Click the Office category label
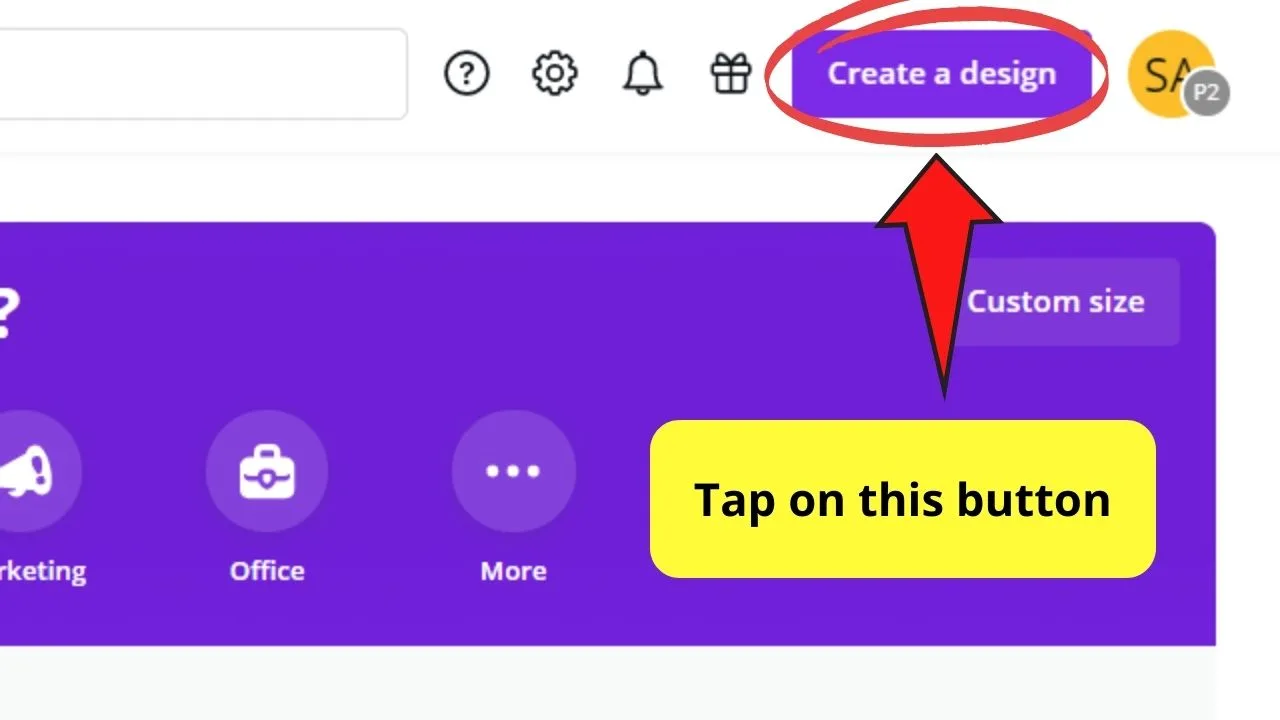The image size is (1280, 720). 267,571
